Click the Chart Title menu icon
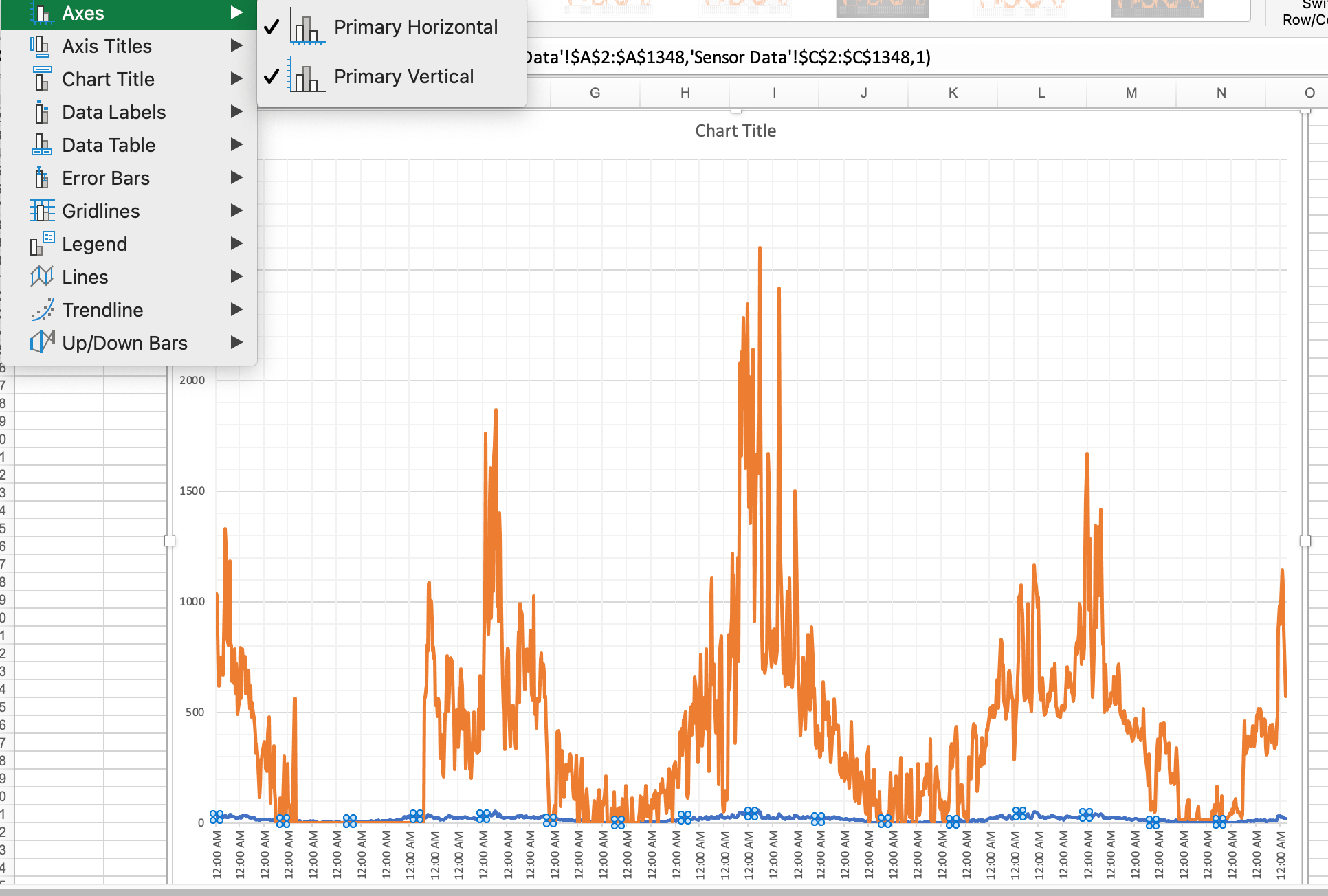Screen dimensions: 1328x896 41,79
